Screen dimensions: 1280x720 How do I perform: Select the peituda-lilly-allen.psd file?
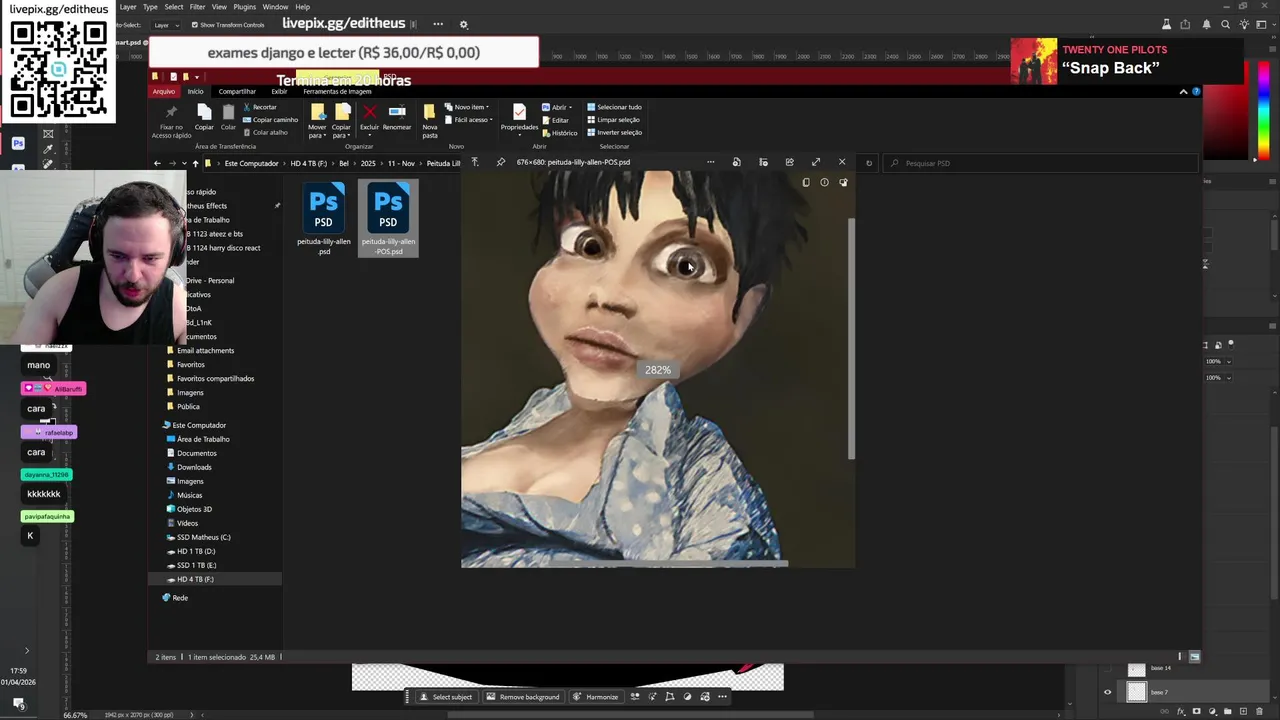click(x=324, y=219)
